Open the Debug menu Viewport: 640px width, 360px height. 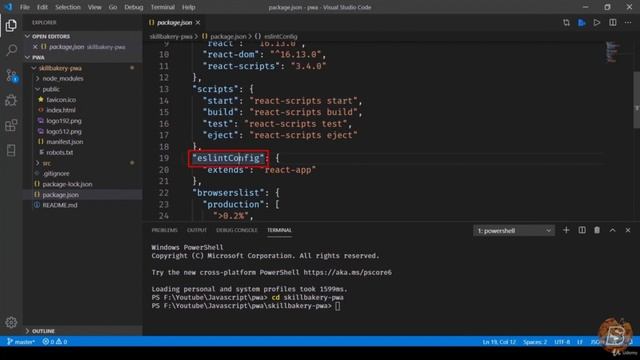coord(133,7)
